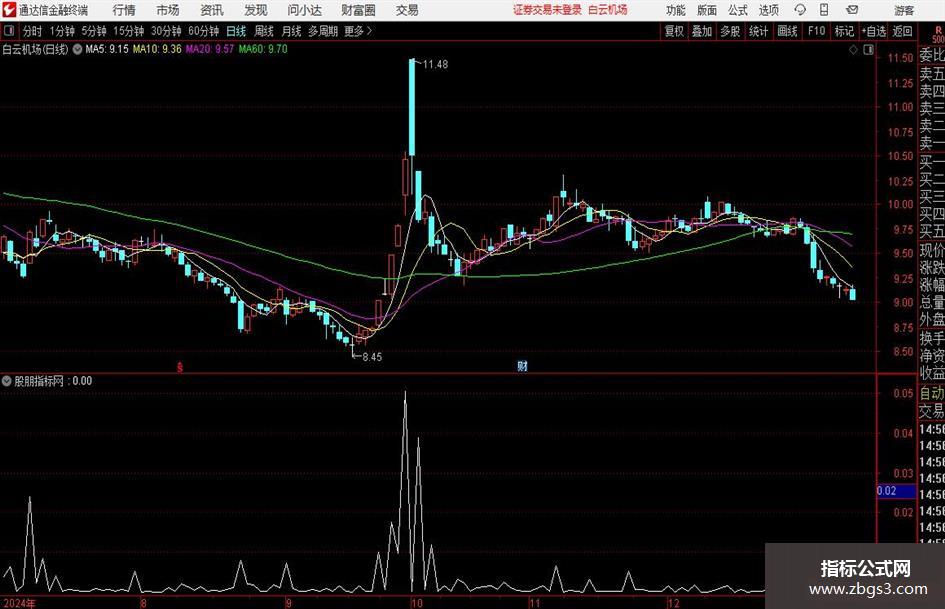Image resolution: width=945 pixels, height=609 pixels.
Task: Click the 2024年 label on the time axis
Action: click(x=19, y=603)
